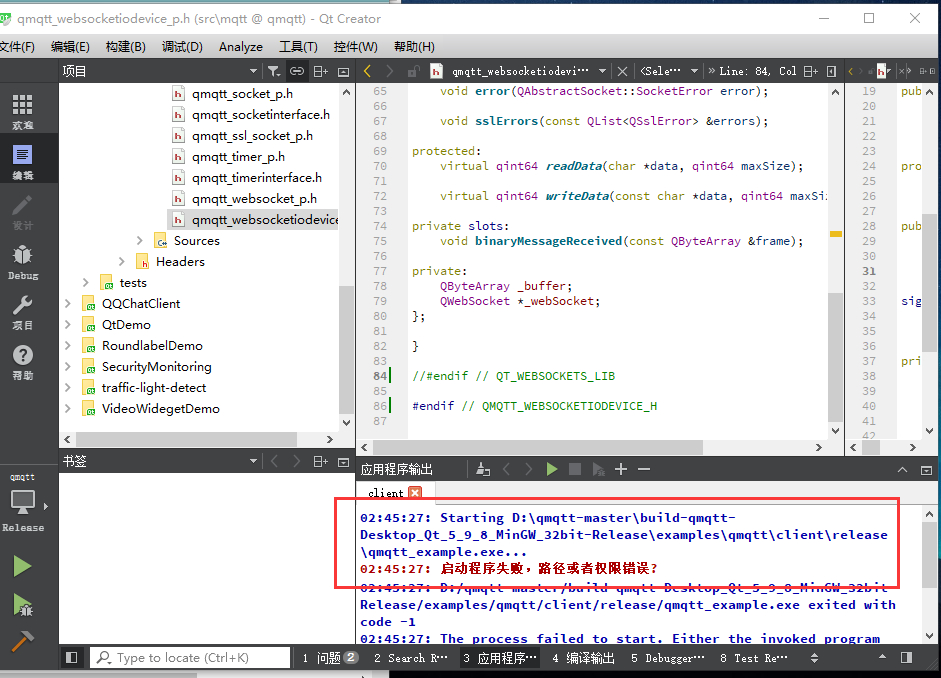The width and height of the screenshot is (941, 678).
Task: Show the Test Results pane
Action: 754,658
